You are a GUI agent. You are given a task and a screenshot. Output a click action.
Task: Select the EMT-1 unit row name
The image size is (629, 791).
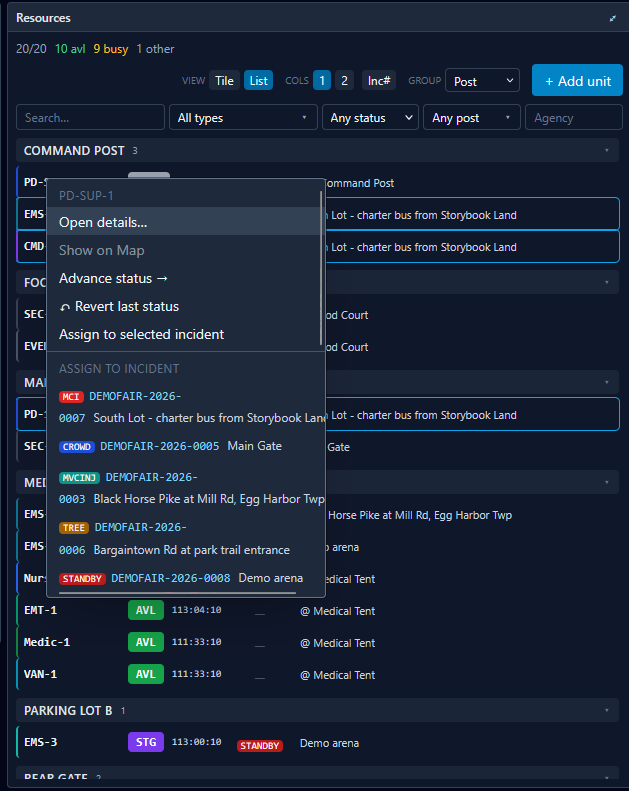(x=41, y=610)
